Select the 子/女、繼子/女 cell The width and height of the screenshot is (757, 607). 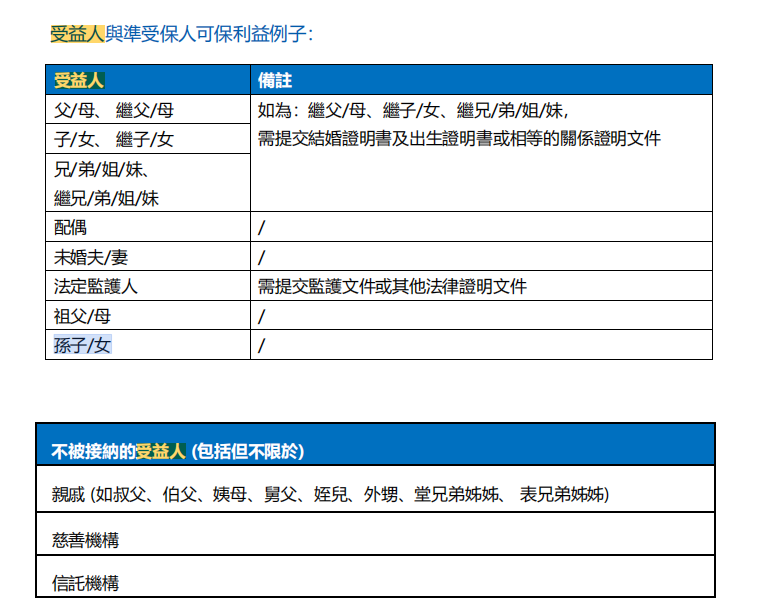[114, 139]
